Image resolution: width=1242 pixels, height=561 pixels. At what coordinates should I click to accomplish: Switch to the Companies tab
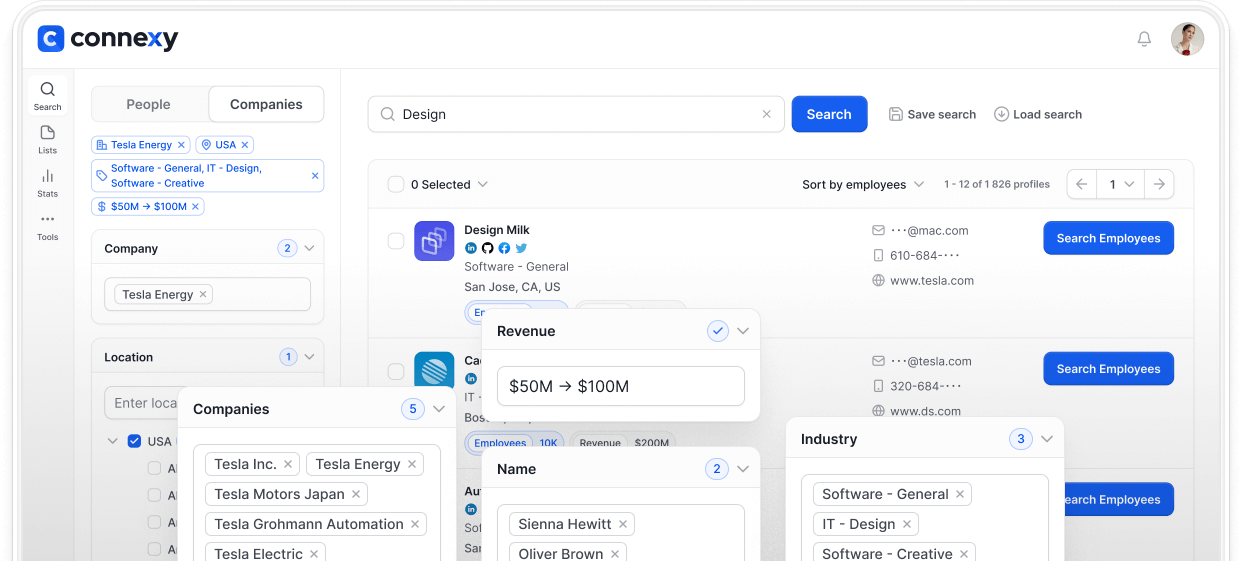tap(266, 104)
